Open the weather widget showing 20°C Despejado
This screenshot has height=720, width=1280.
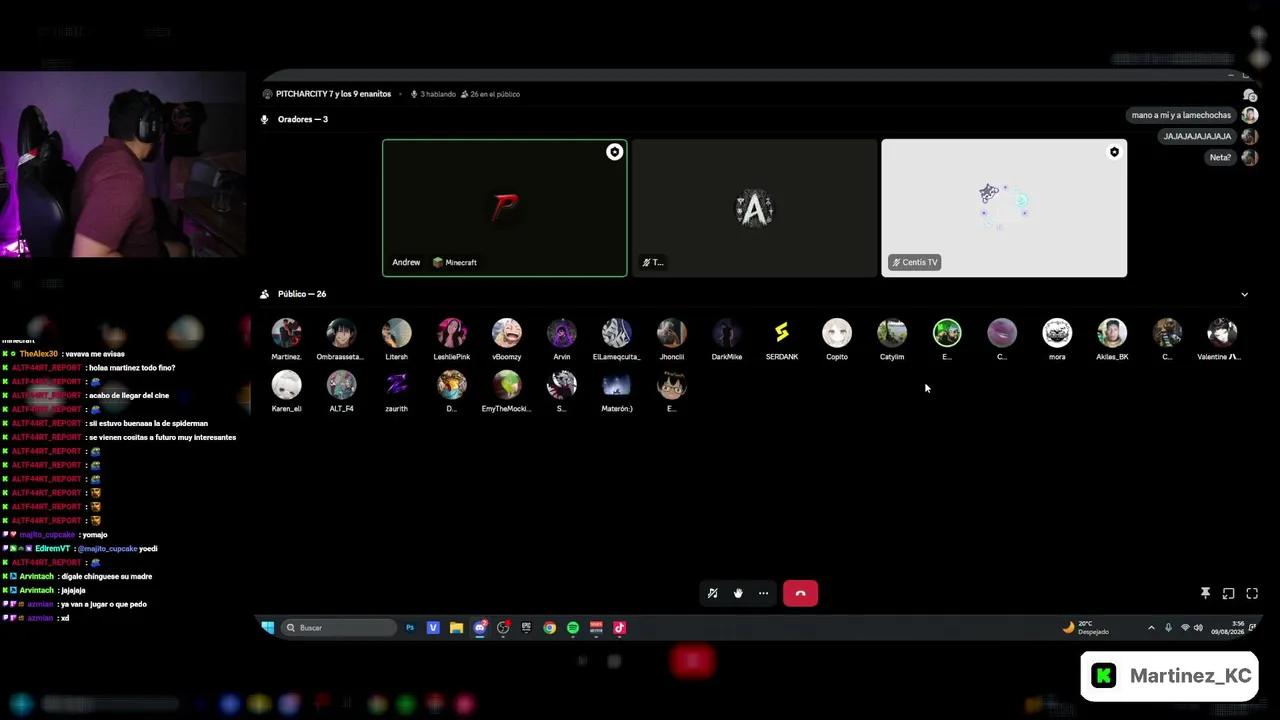point(1086,628)
